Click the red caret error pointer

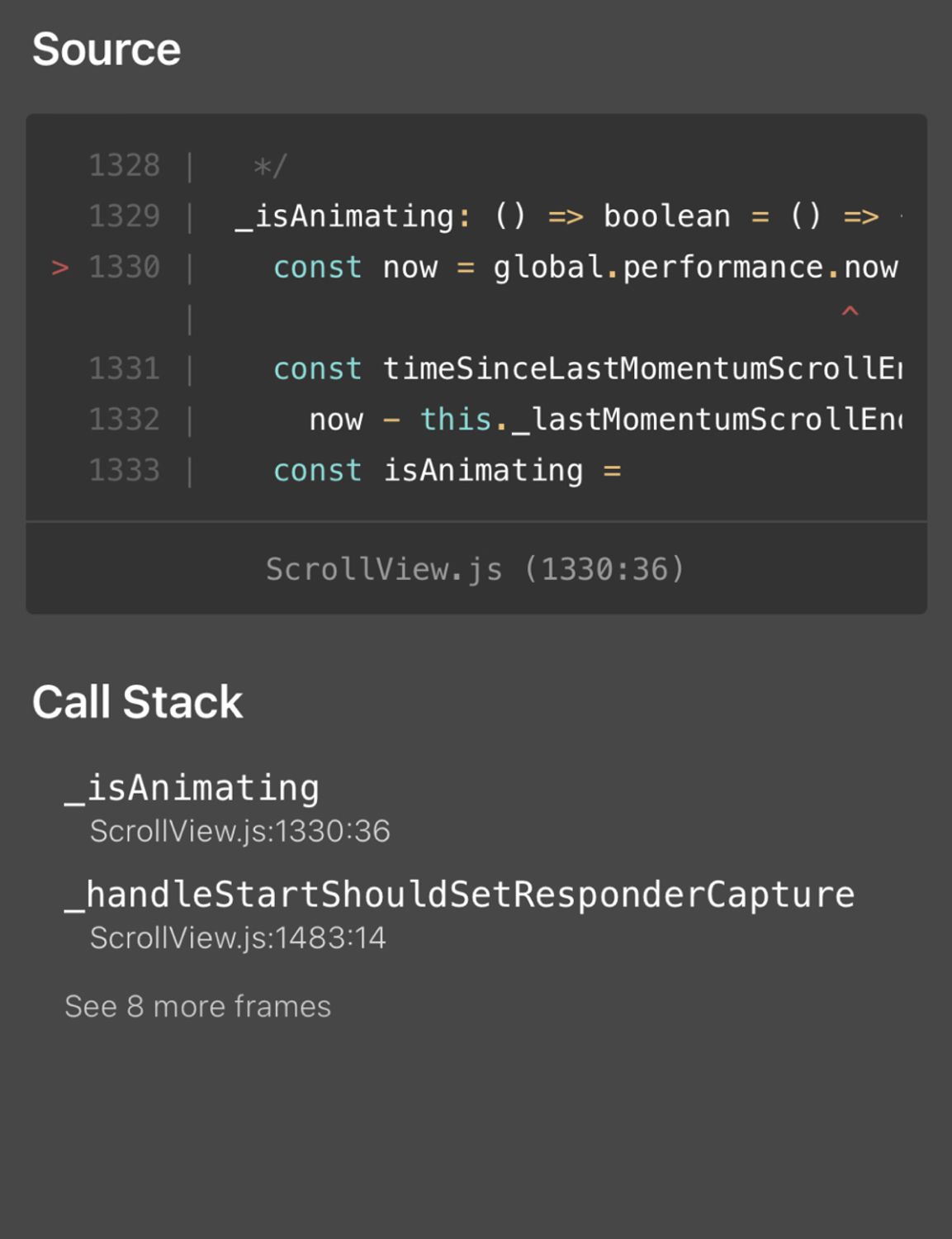pyautogui.click(x=850, y=312)
